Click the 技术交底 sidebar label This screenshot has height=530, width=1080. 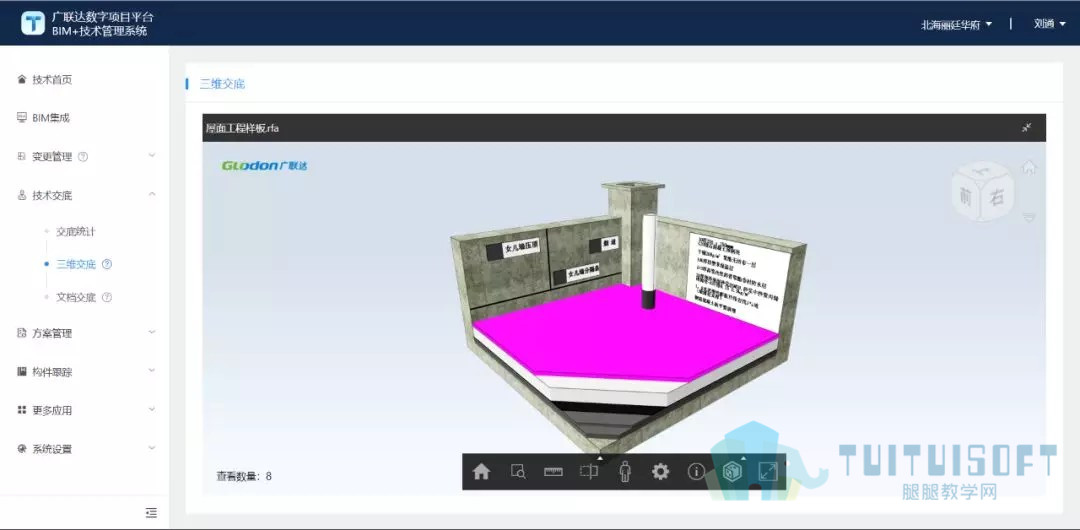click(x=52, y=196)
